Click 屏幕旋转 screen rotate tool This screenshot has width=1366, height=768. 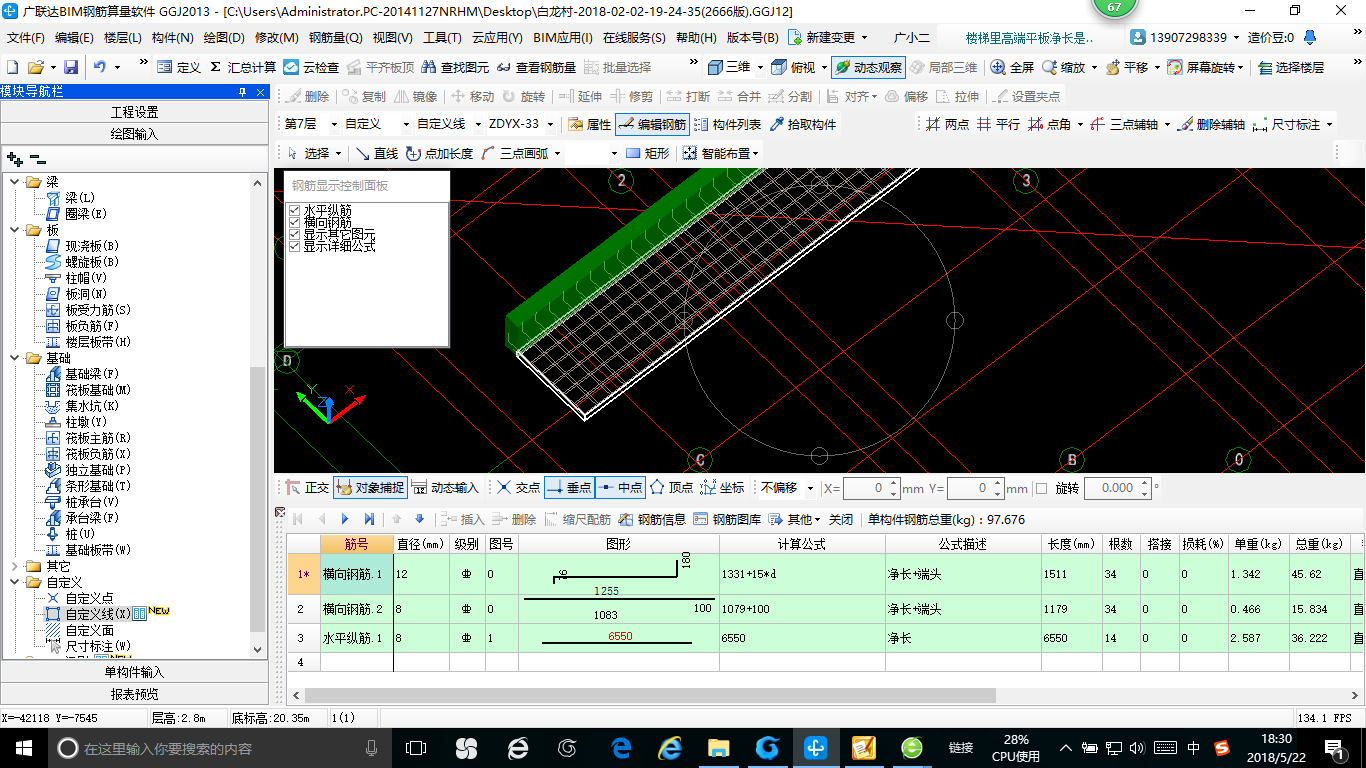click(x=1203, y=67)
